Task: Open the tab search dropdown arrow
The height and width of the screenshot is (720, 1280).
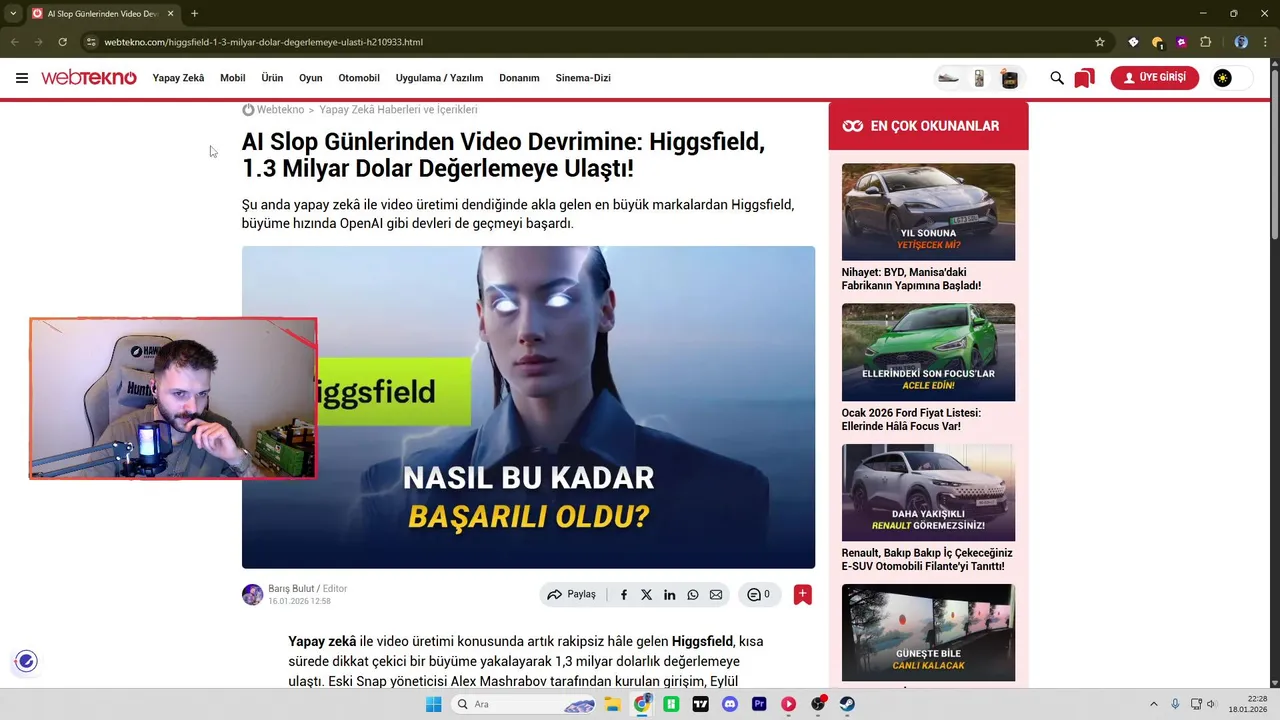Action: pos(13,13)
